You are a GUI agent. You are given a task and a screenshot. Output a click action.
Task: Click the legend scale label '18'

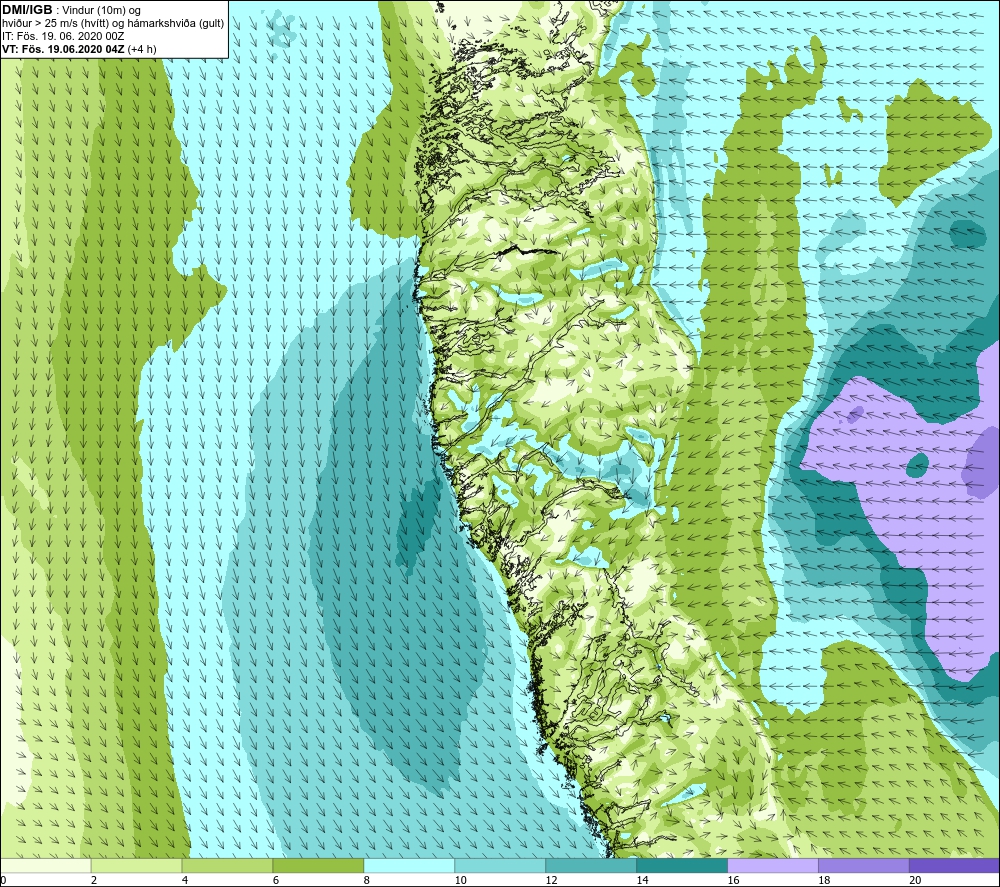[x=824, y=880]
